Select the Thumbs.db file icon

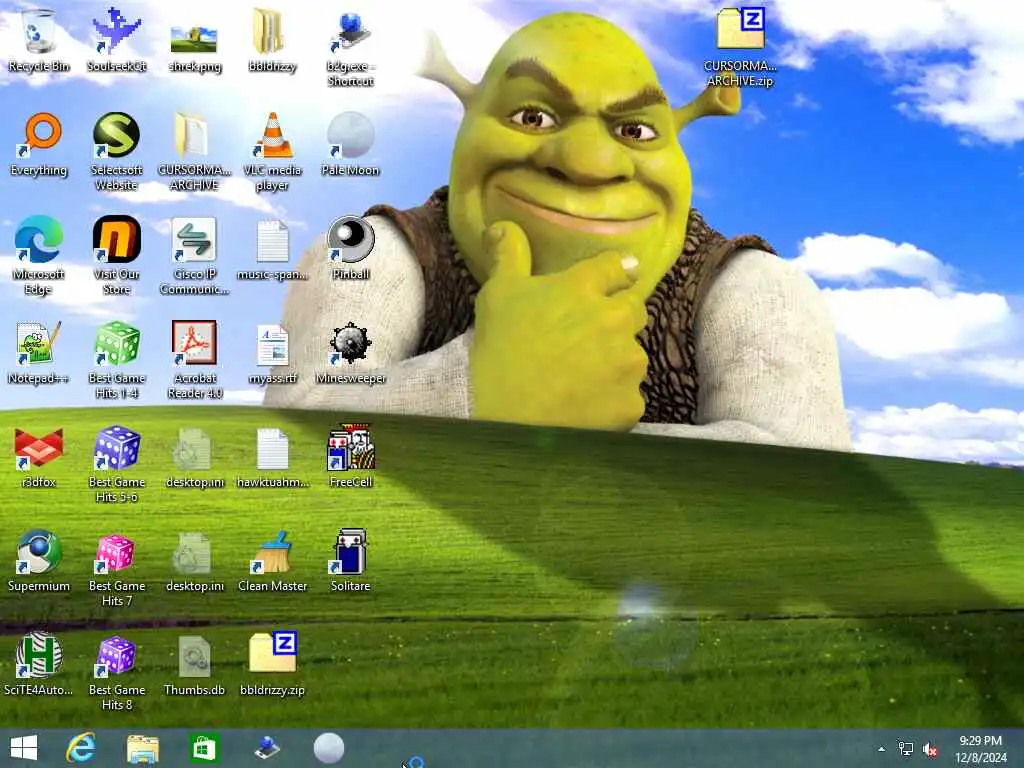(x=195, y=664)
